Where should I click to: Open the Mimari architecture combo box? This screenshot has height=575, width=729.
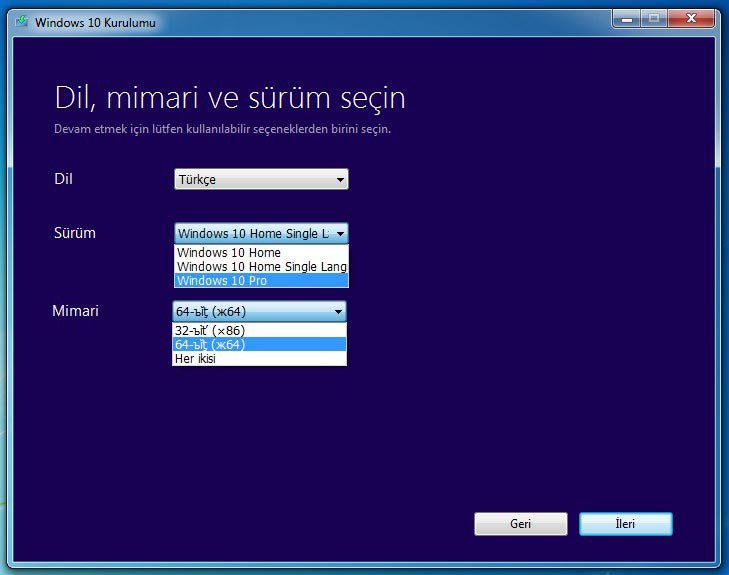pyautogui.click(x=259, y=311)
